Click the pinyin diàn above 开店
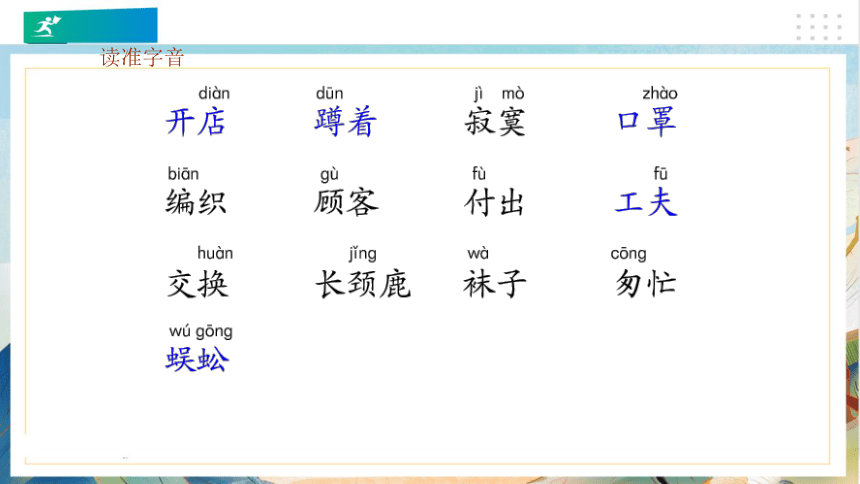The height and width of the screenshot is (484, 860). [x=214, y=93]
